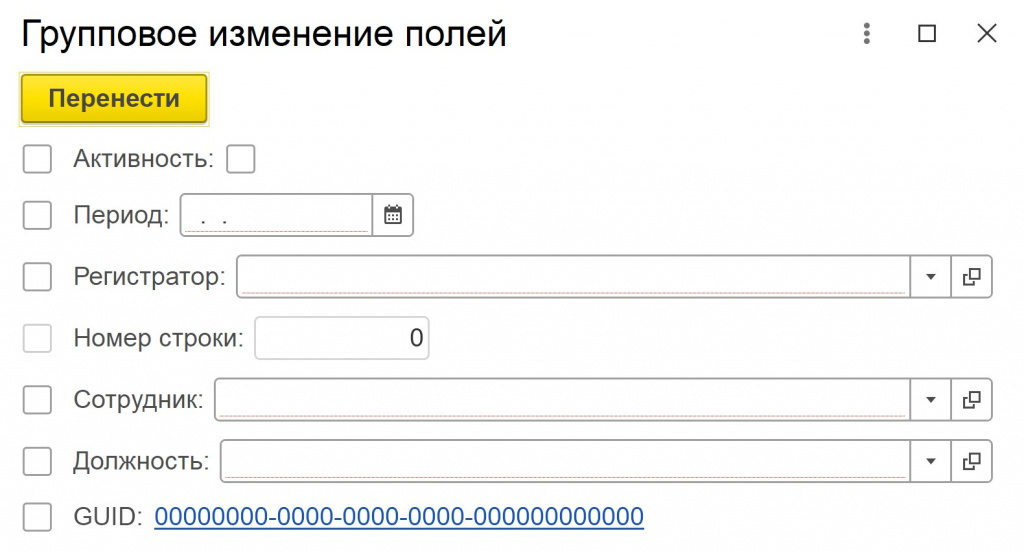Screen dimensions: 1024x553
Task: Open the Должность dropdown list
Action: pyautogui.click(x=930, y=461)
